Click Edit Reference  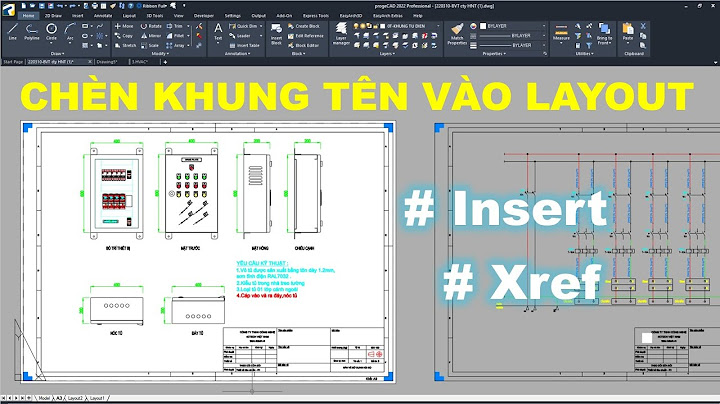[305, 36]
